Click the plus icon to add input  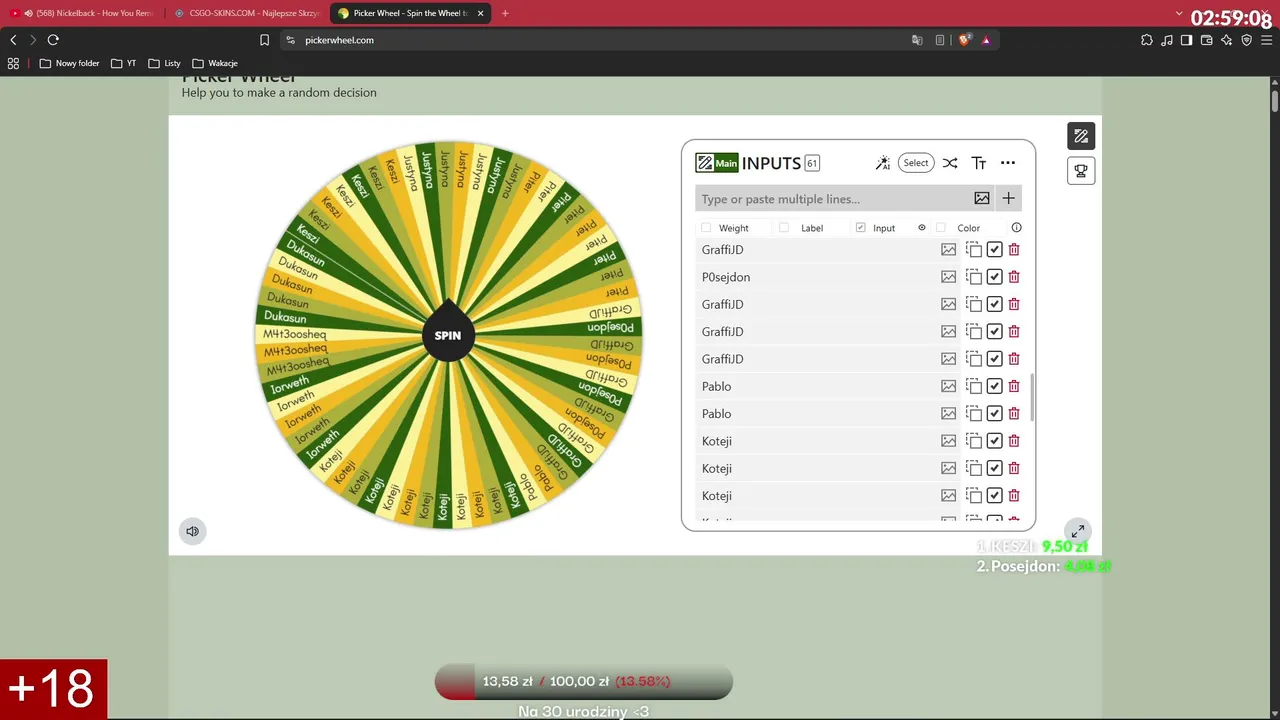pos(1008,198)
